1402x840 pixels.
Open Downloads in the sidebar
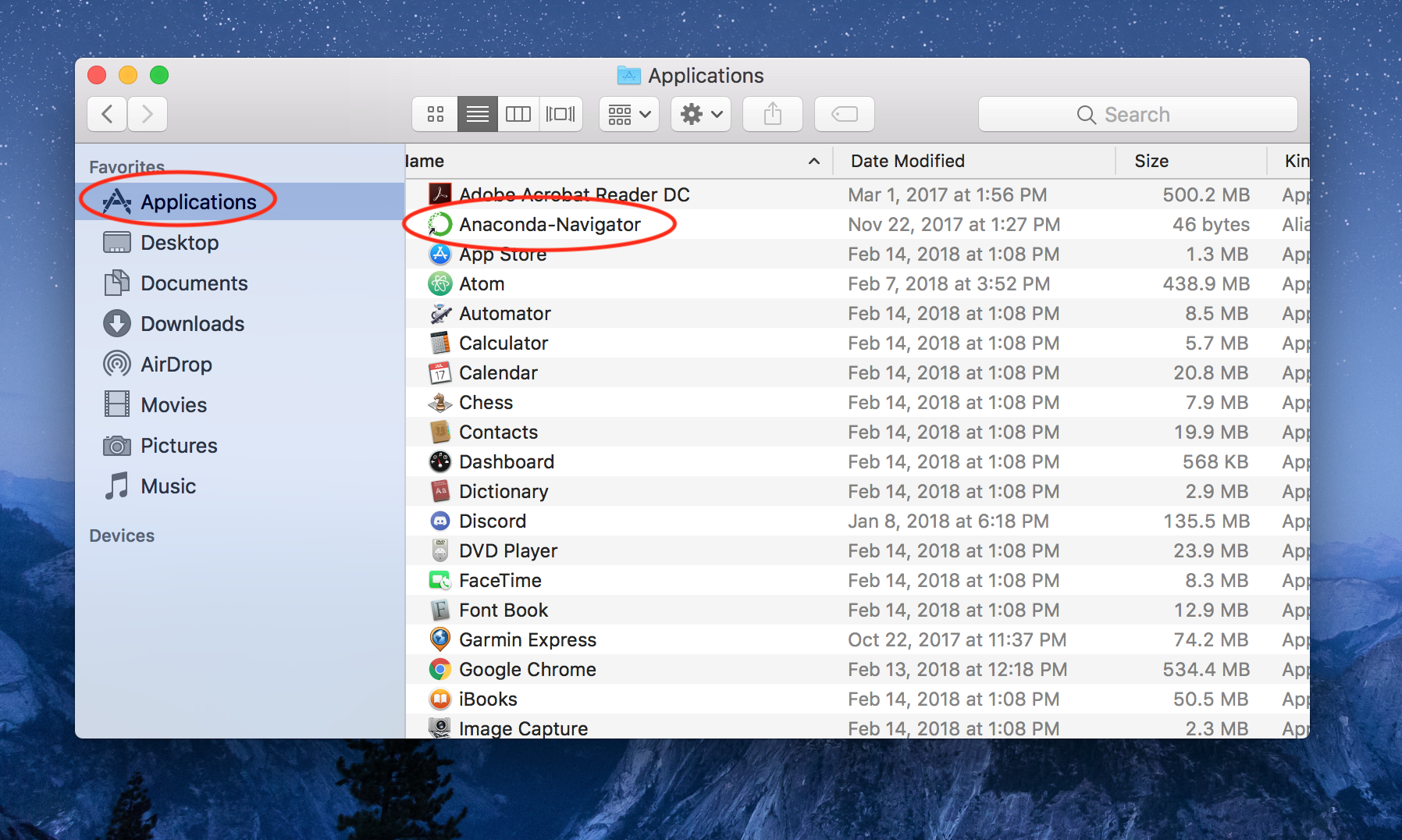pos(240,324)
